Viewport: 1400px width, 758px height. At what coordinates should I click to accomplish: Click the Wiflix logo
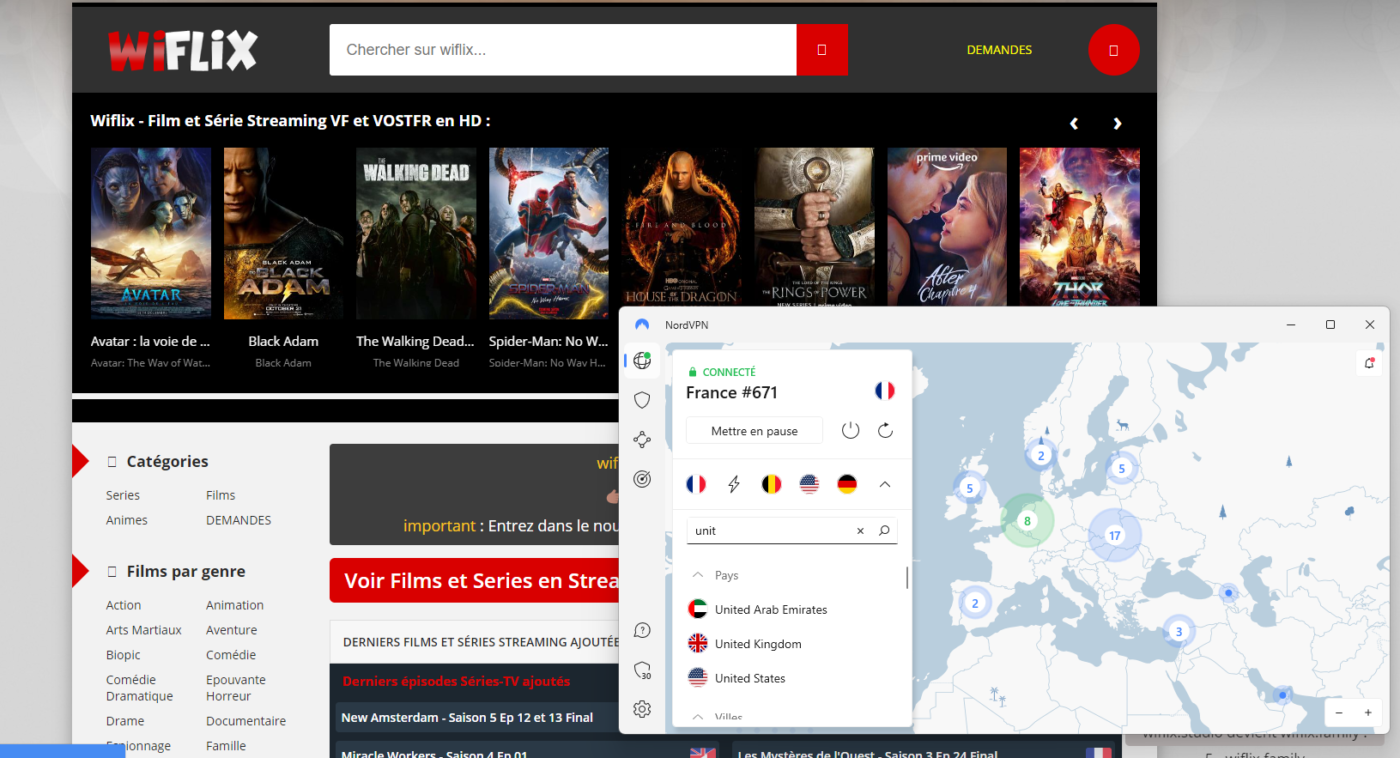tap(183, 50)
